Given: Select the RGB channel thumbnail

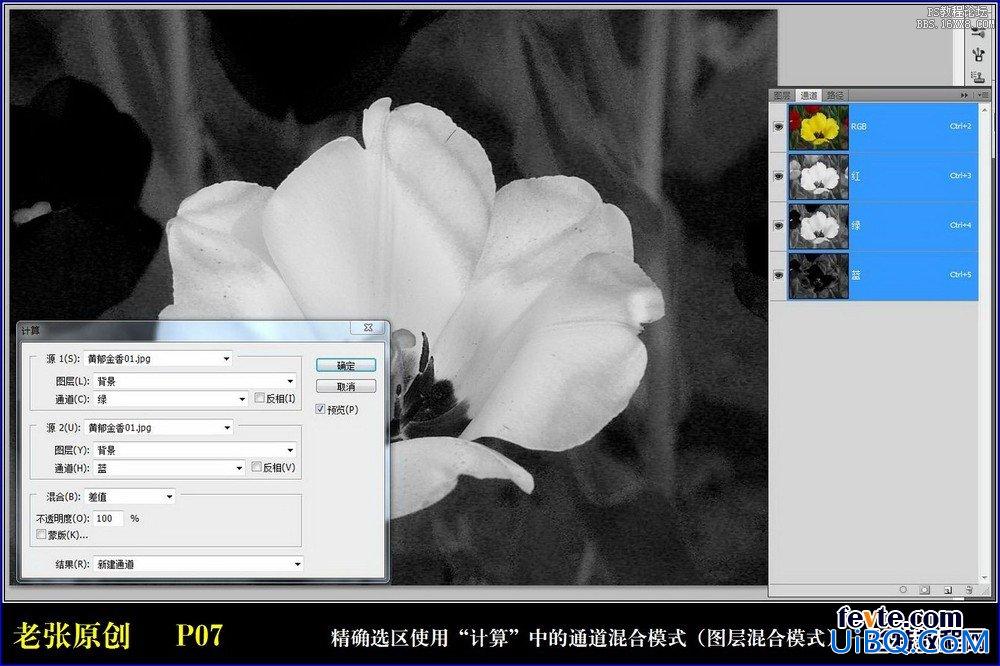Looking at the screenshot, I should (x=819, y=128).
